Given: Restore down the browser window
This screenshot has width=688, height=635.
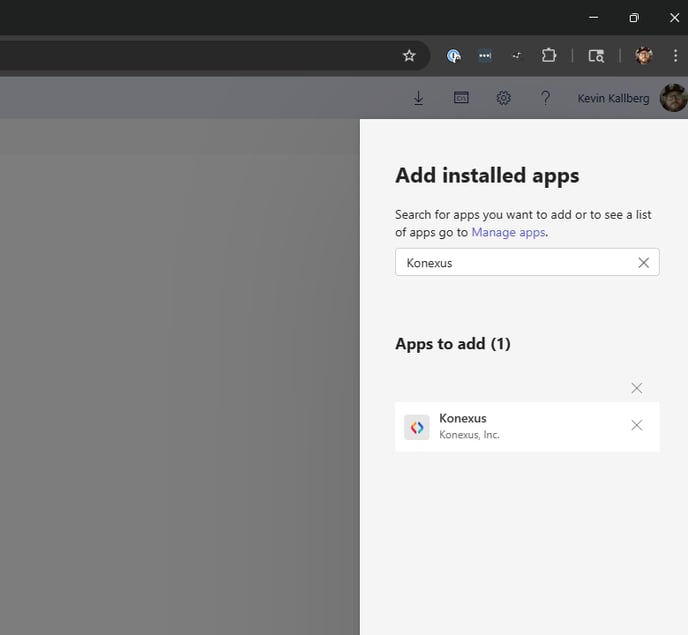Looking at the screenshot, I should pos(634,18).
